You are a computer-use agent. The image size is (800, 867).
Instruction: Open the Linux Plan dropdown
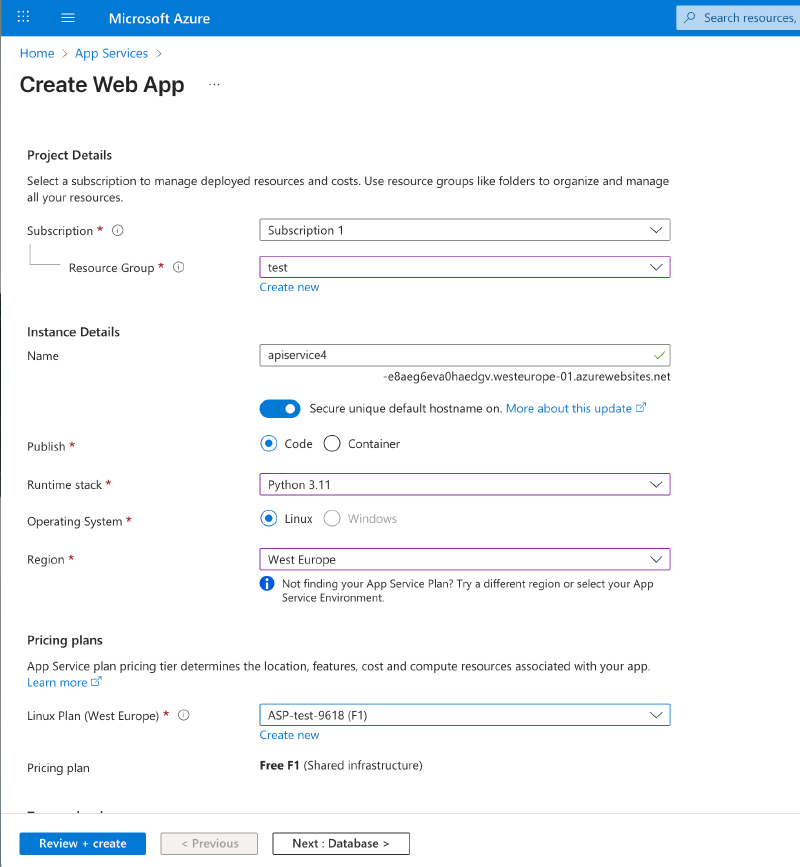pos(465,715)
